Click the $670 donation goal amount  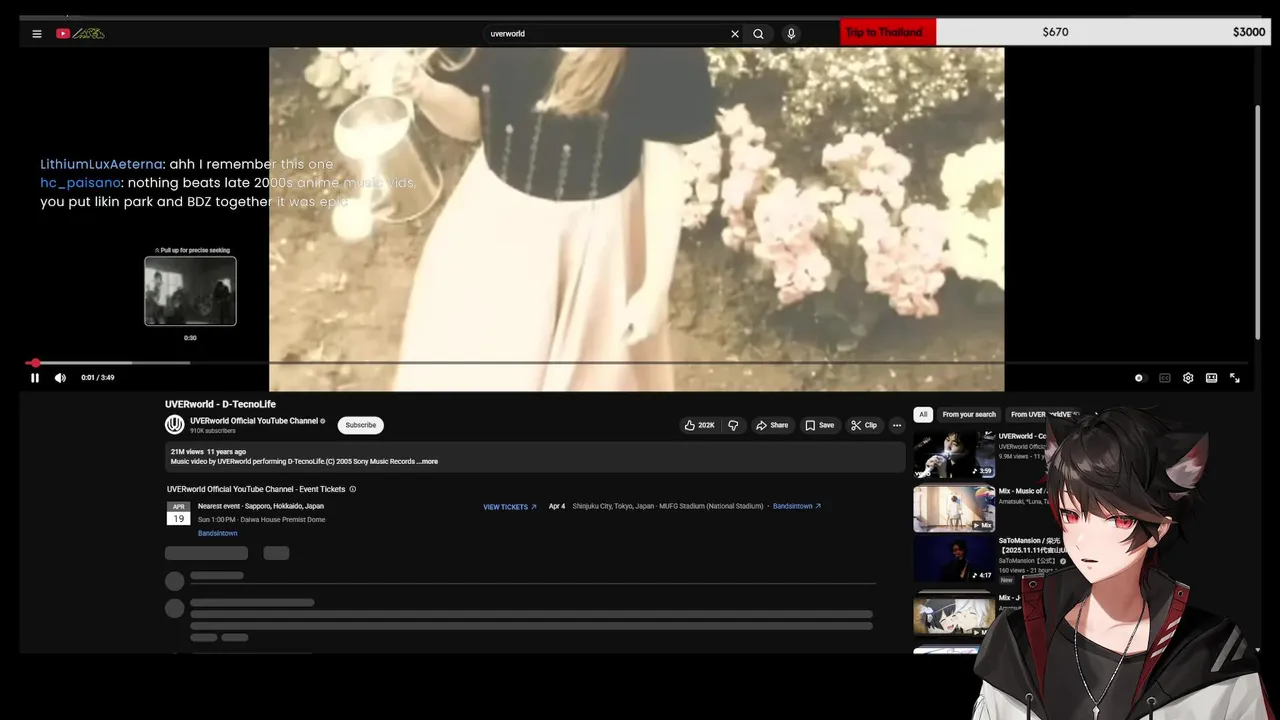click(1055, 32)
